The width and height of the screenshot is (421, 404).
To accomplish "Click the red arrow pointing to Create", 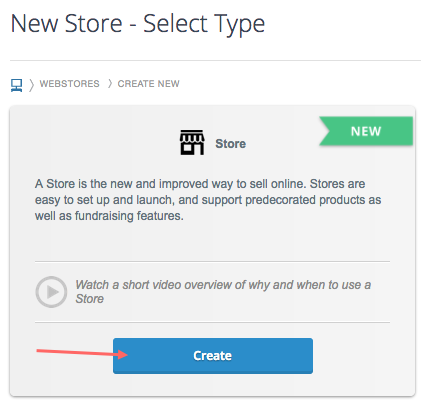I will tap(82, 353).
